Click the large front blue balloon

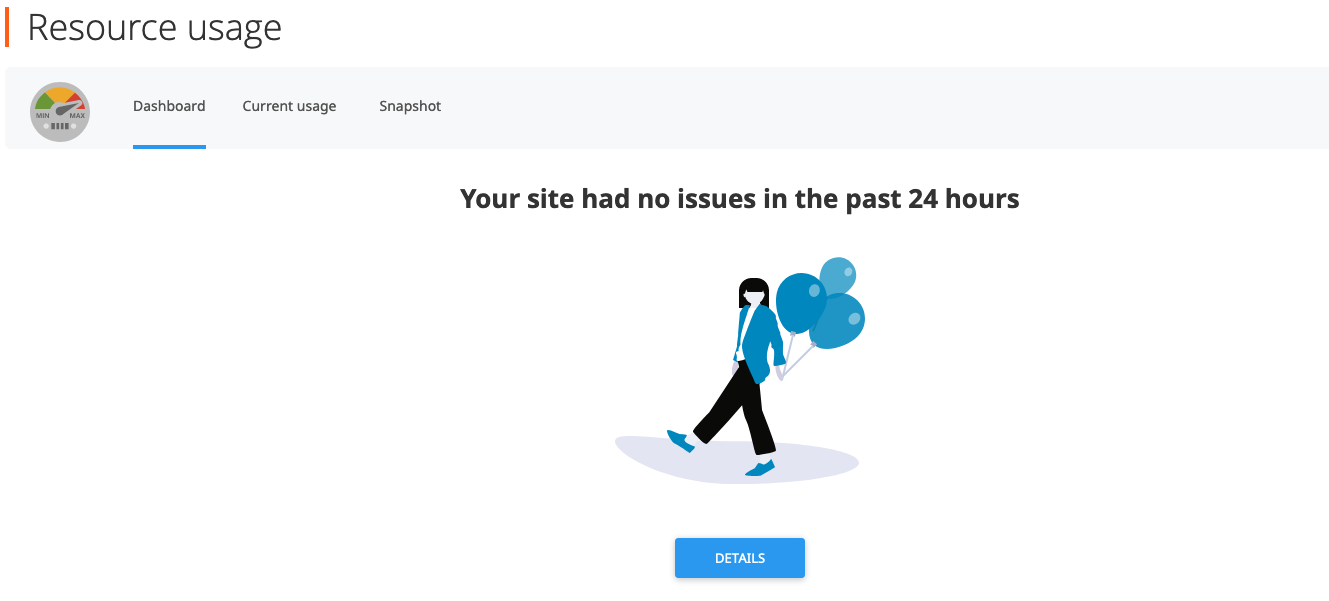coord(798,302)
